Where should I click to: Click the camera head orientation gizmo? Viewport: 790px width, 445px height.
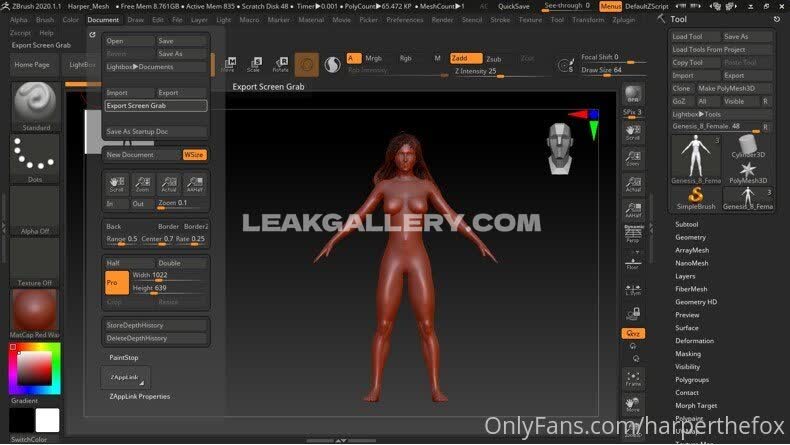point(560,149)
